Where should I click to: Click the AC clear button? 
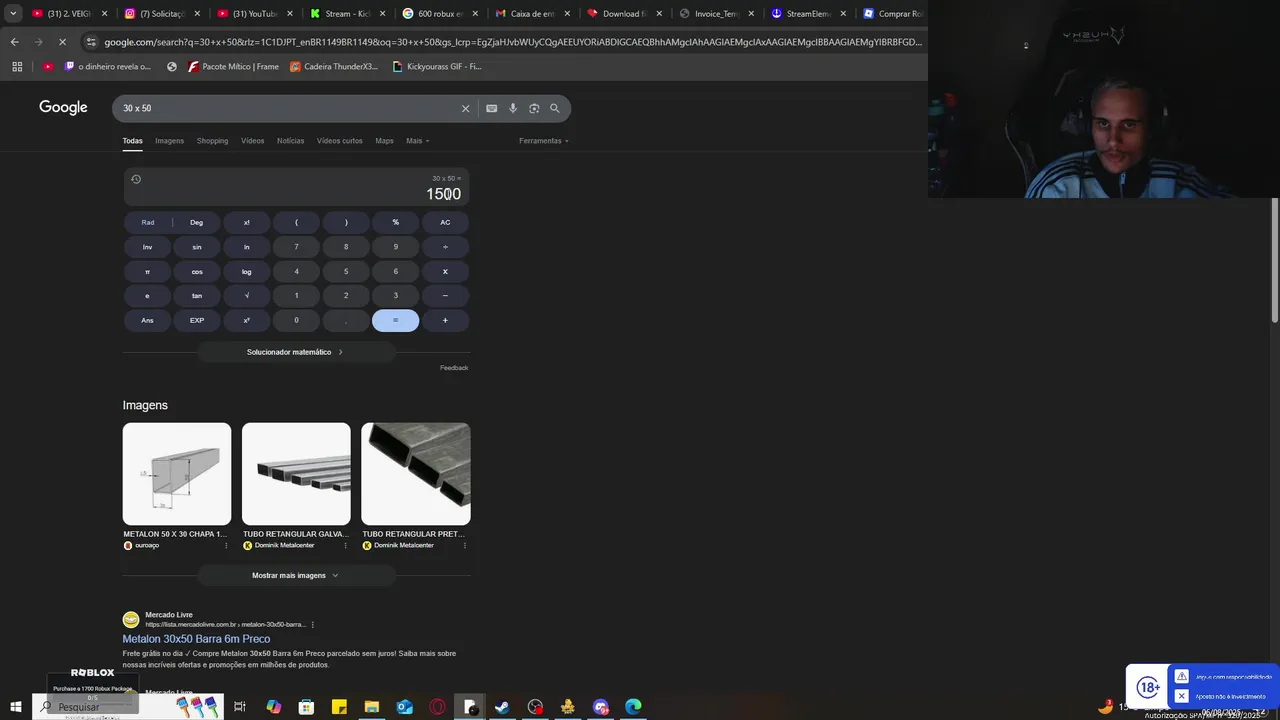(445, 222)
